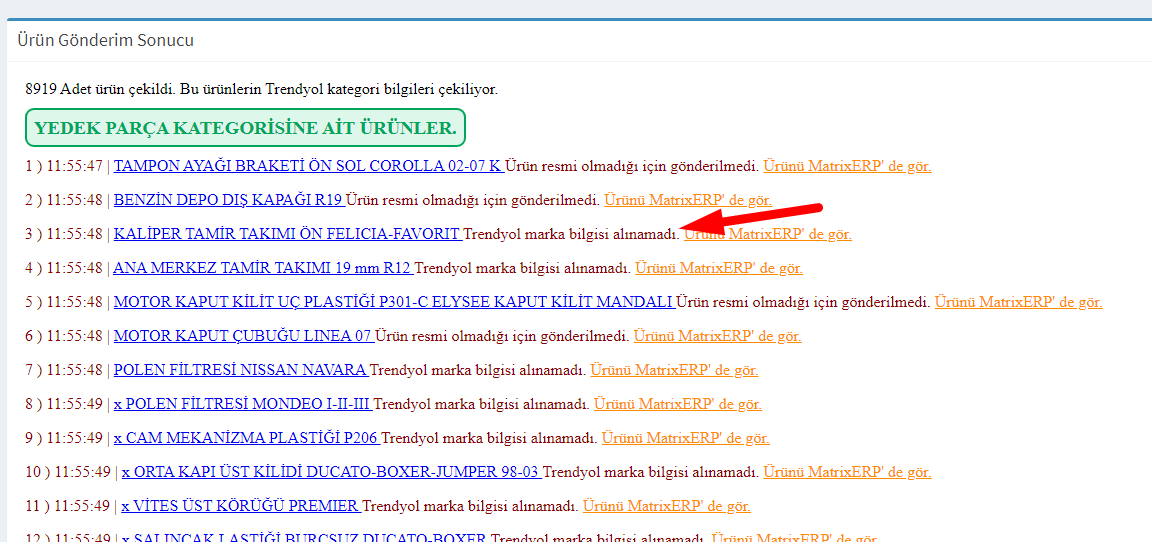Click the green YEDEK PARÇA KATEGORİSİNE AİT ÜRÜNLER banner
This screenshot has height=542, width=1152.
(x=245, y=128)
